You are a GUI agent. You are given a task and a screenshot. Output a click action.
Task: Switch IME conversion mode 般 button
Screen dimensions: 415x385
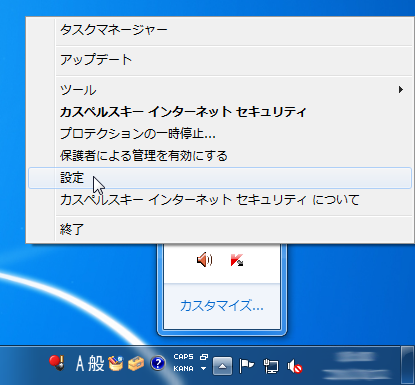point(96,364)
